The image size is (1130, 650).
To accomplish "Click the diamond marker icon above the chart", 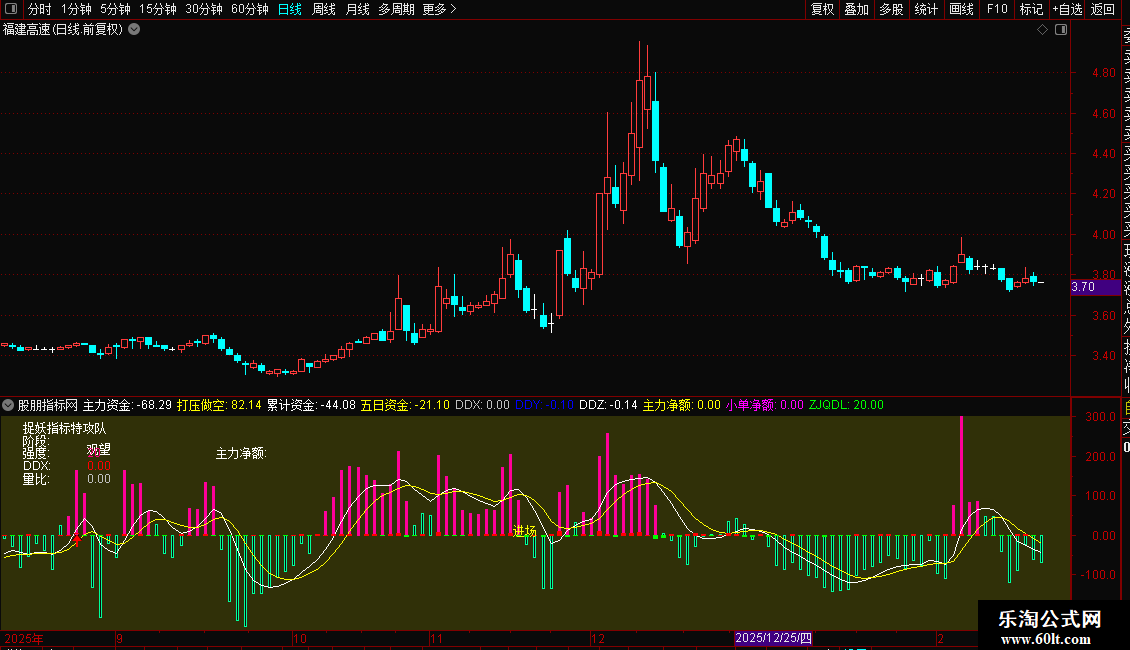I will (1042, 30).
